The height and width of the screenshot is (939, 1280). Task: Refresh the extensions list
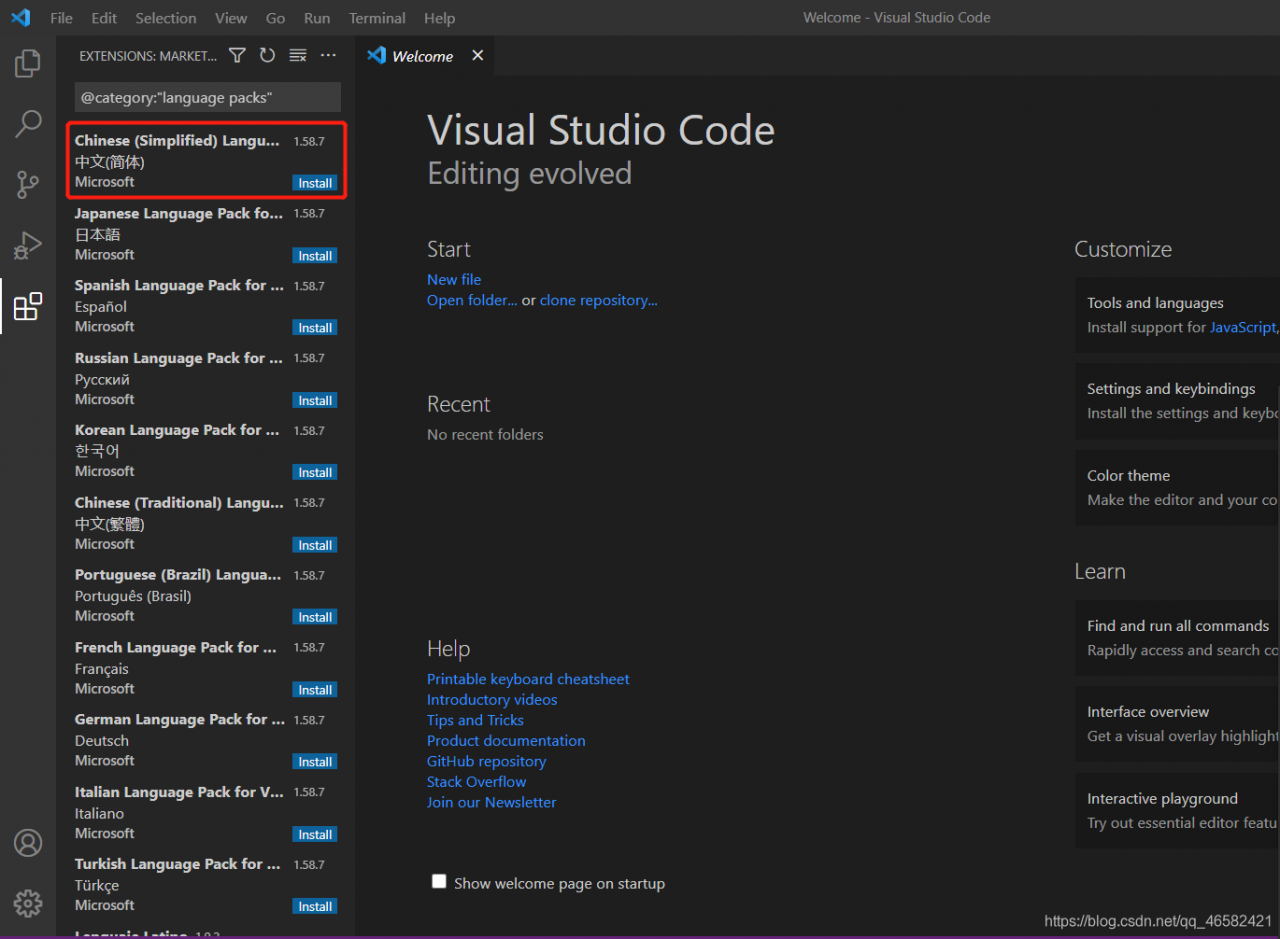click(x=267, y=56)
